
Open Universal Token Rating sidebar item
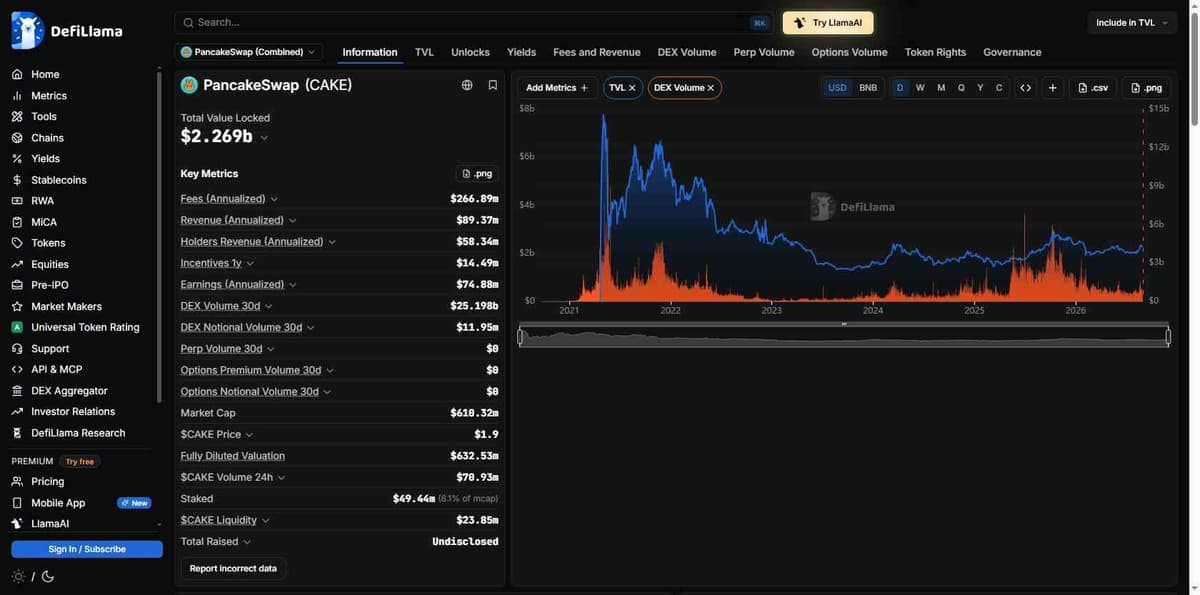[x=85, y=328]
